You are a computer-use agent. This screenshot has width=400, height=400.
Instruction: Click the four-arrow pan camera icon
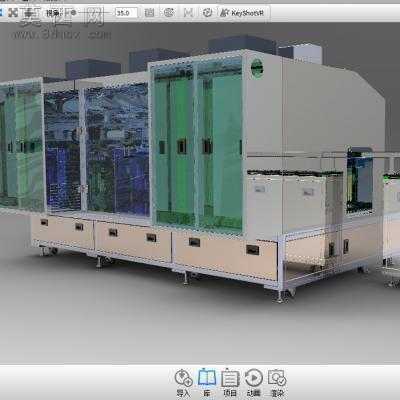click(x=13, y=13)
